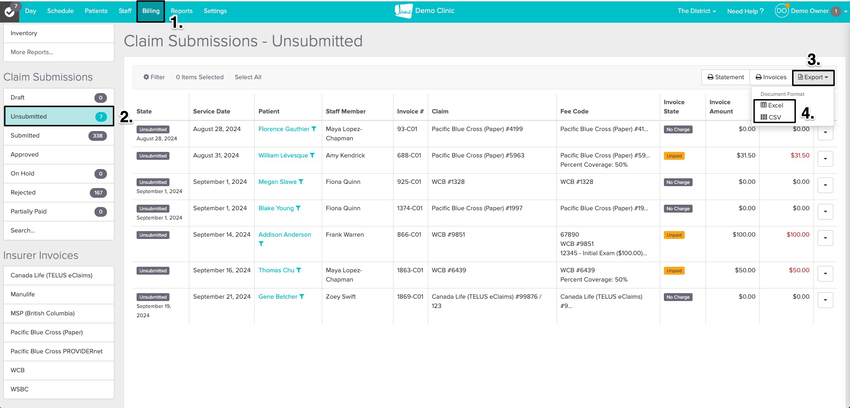Click filter icon beside William Lévesque
Screen dimensions: 850x408
[x=312, y=156]
